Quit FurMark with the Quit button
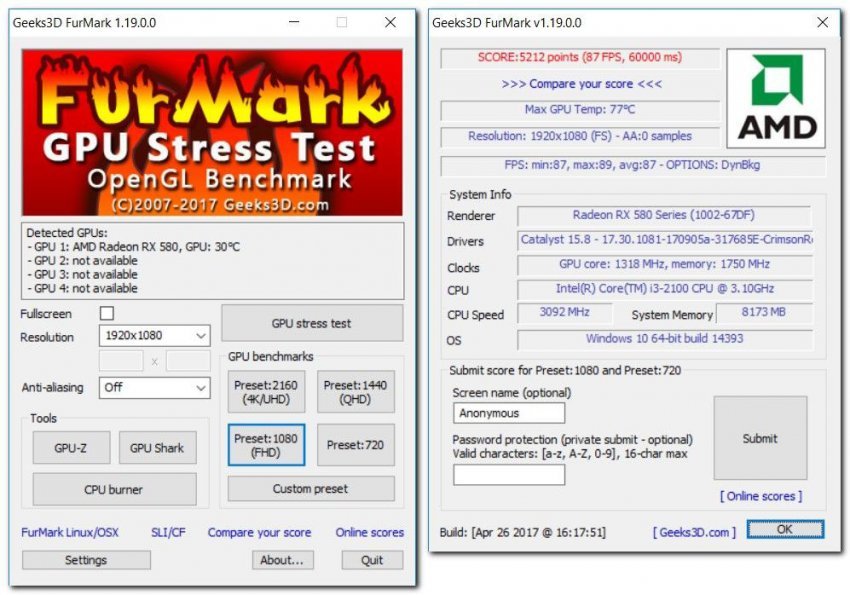This screenshot has width=850, height=595. pyautogui.click(x=372, y=560)
